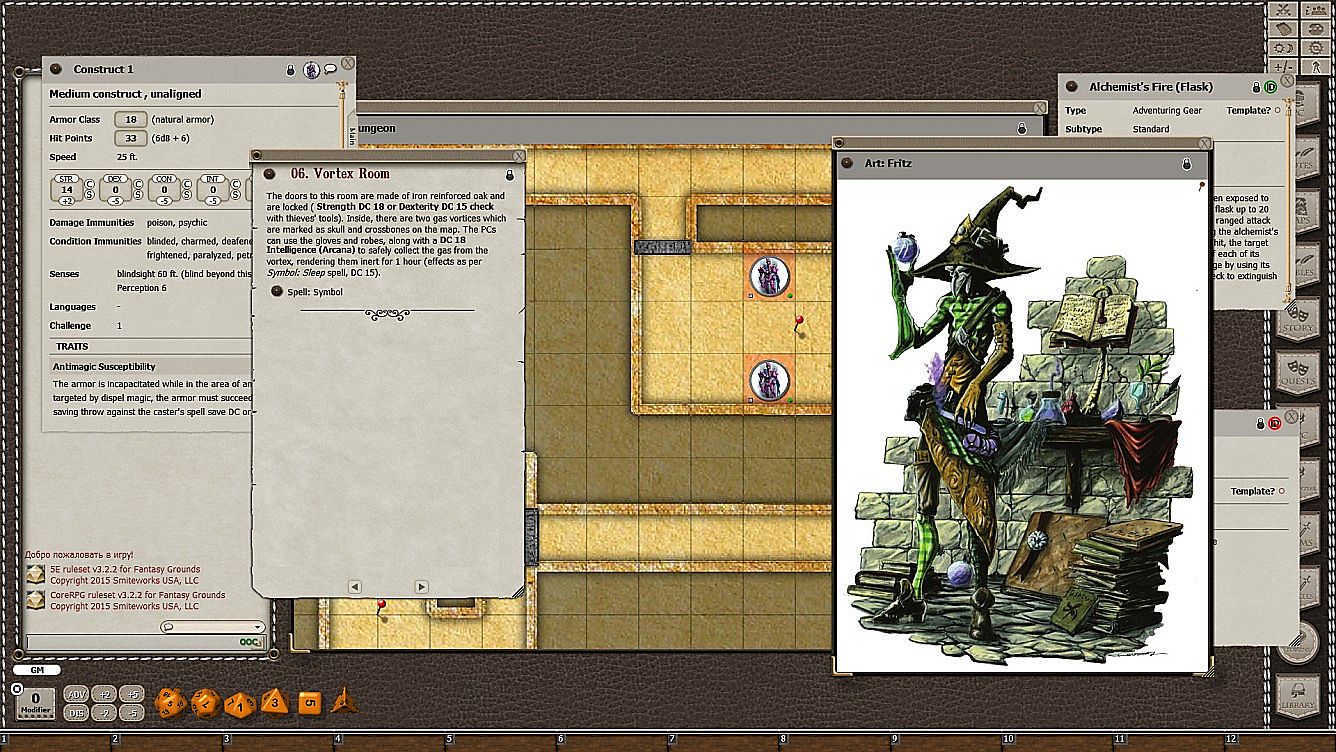The image size is (1336, 752).
Task: Toggle the Template? radio on Alchemist's Fire
Action: [1281, 111]
